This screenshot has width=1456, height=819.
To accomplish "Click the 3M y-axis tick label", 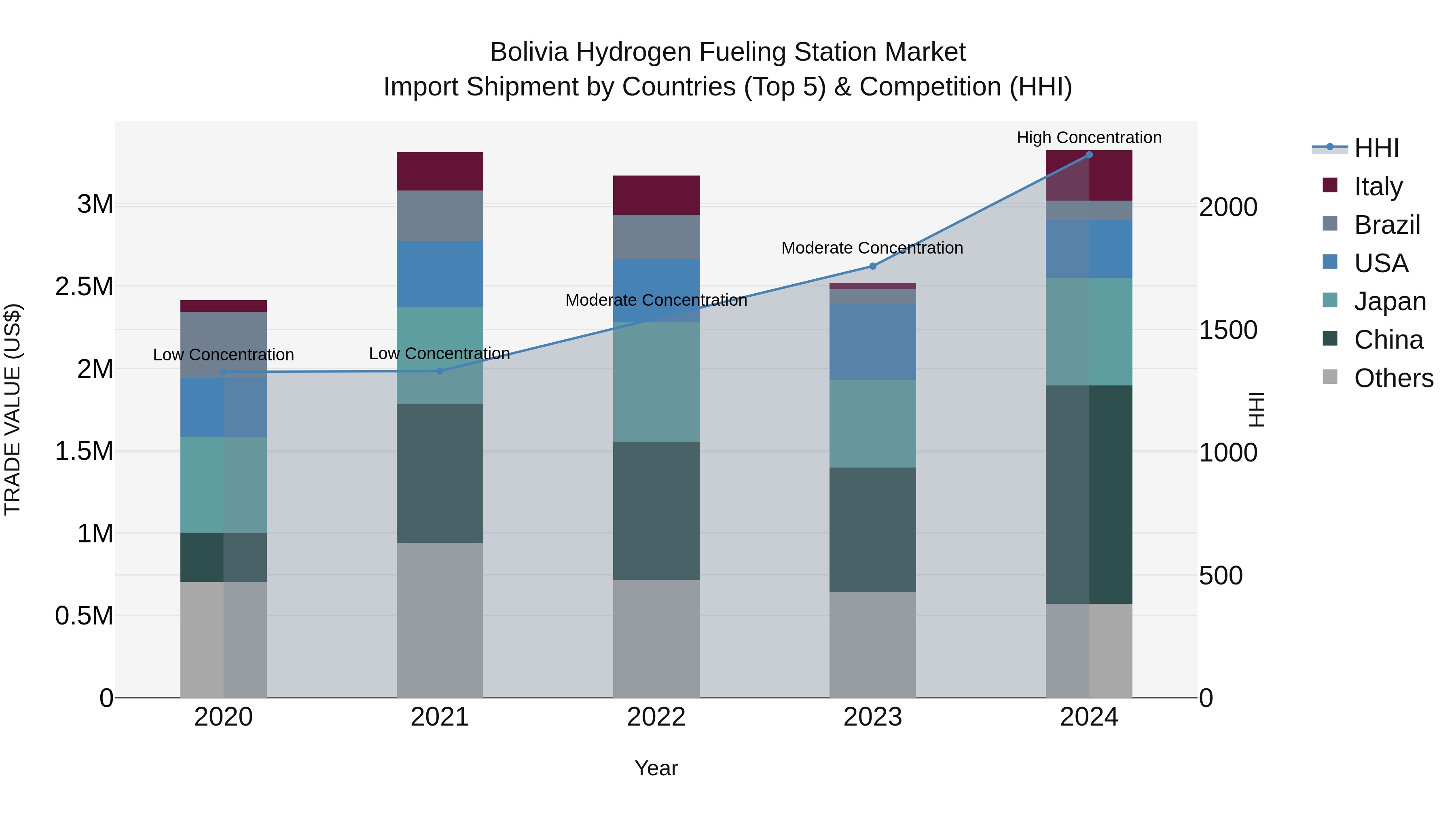I will (95, 204).
